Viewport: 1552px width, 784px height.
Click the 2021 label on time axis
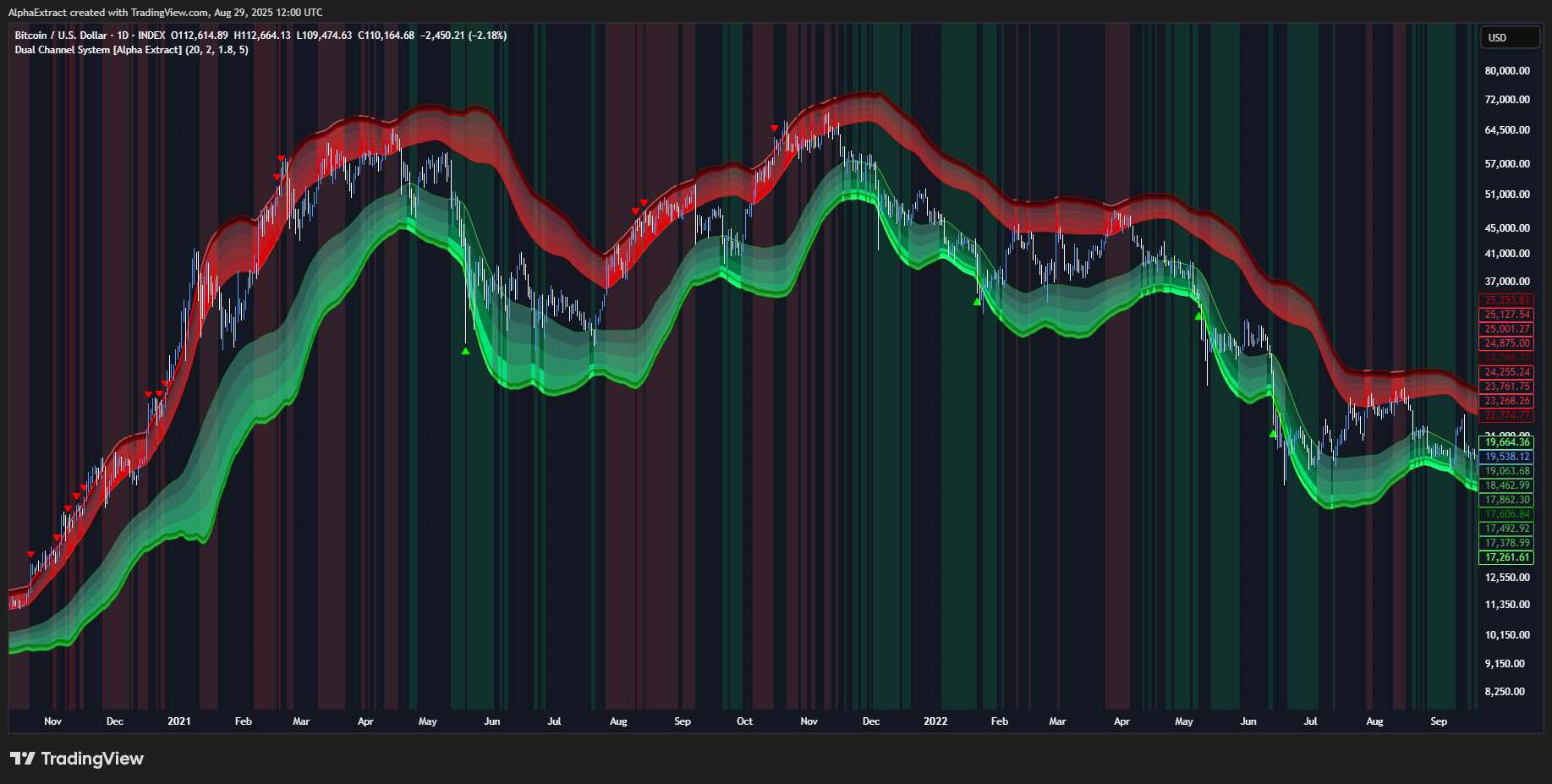[178, 721]
